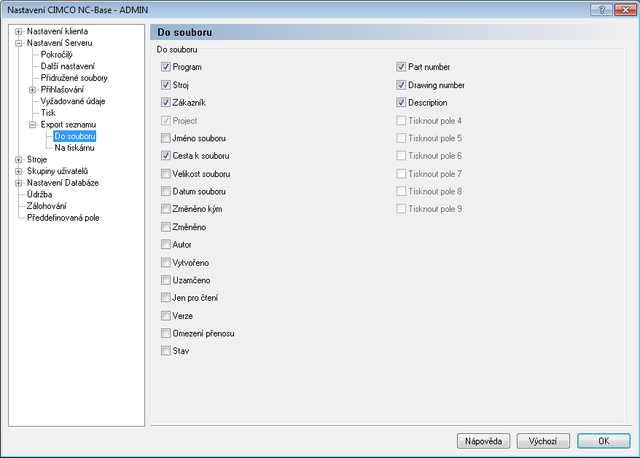The width and height of the screenshot is (640, 458).
Task: Uncheck Cesta k souboru checkbox
Action: pos(166,156)
